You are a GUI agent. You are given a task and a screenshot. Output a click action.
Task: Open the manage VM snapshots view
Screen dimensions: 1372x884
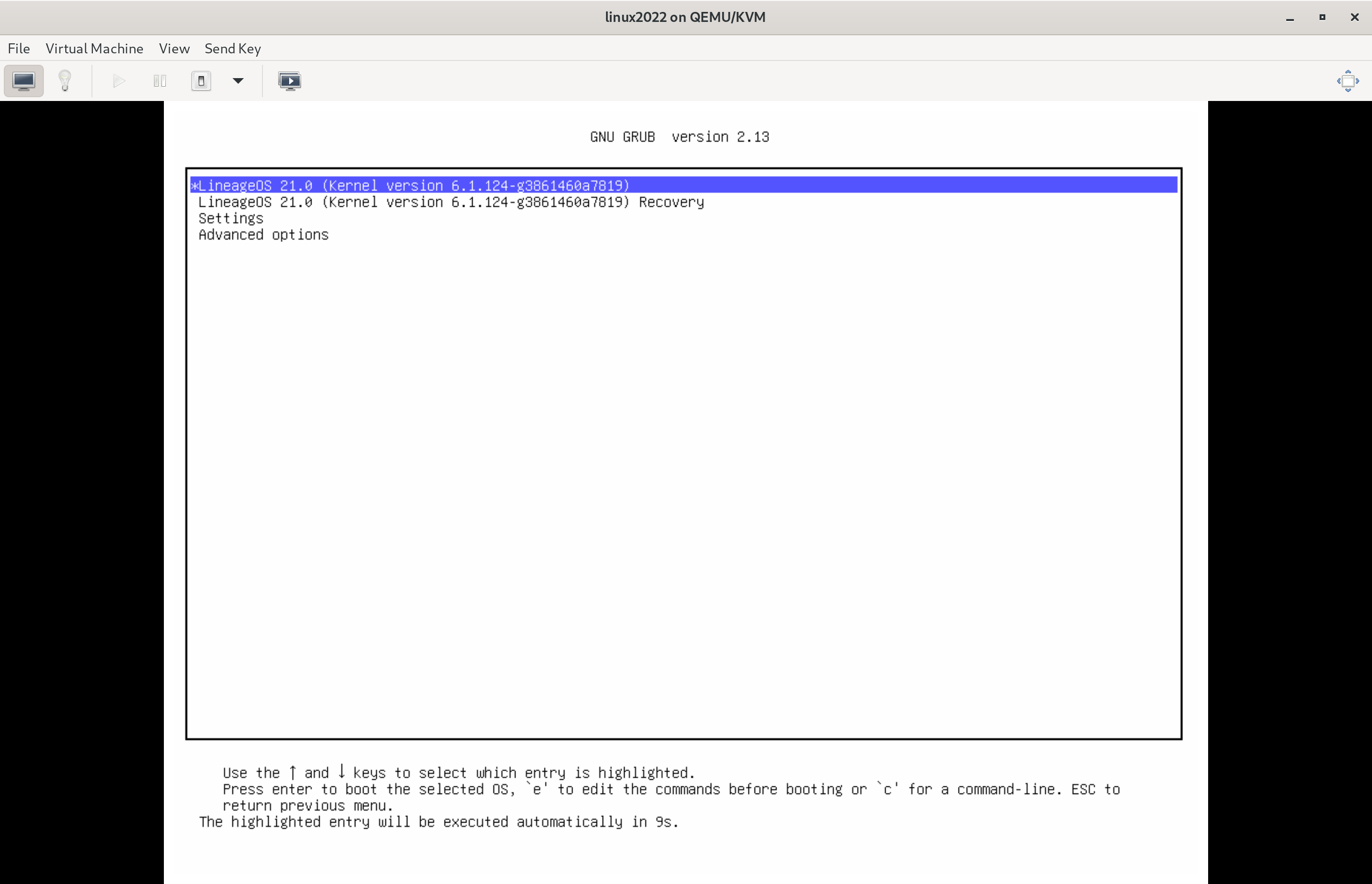(x=289, y=81)
